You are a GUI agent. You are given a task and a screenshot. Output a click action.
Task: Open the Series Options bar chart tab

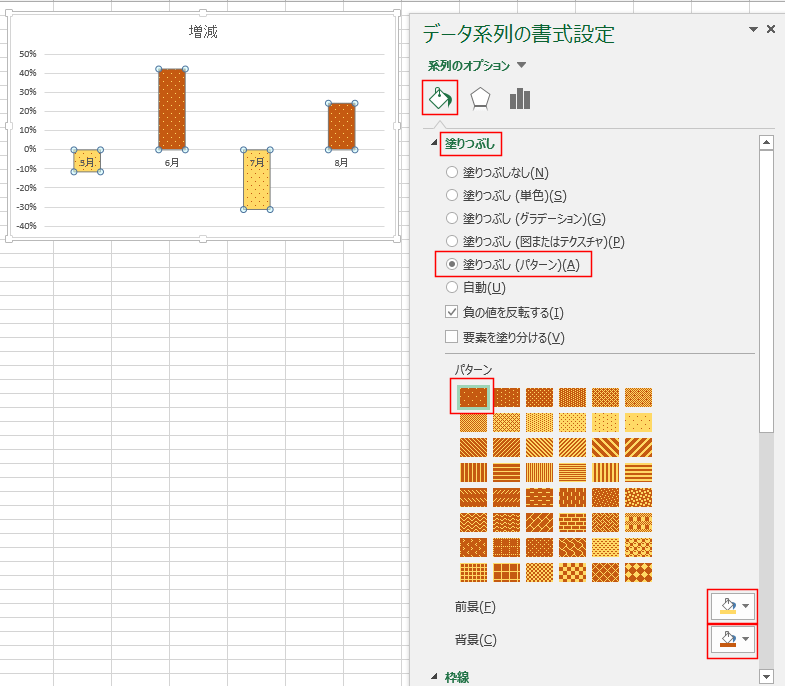pos(519,98)
